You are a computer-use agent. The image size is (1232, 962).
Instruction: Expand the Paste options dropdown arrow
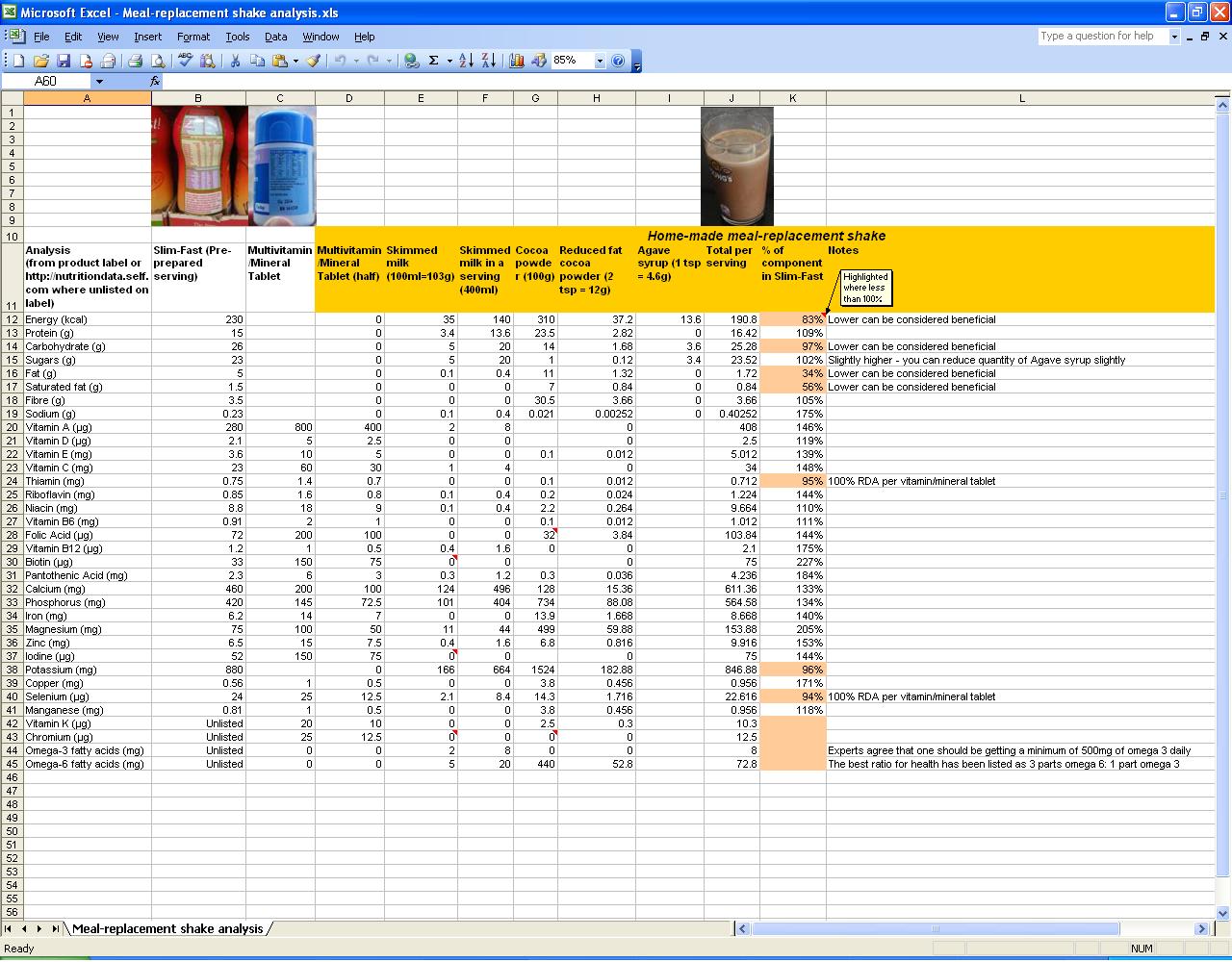[295, 61]
